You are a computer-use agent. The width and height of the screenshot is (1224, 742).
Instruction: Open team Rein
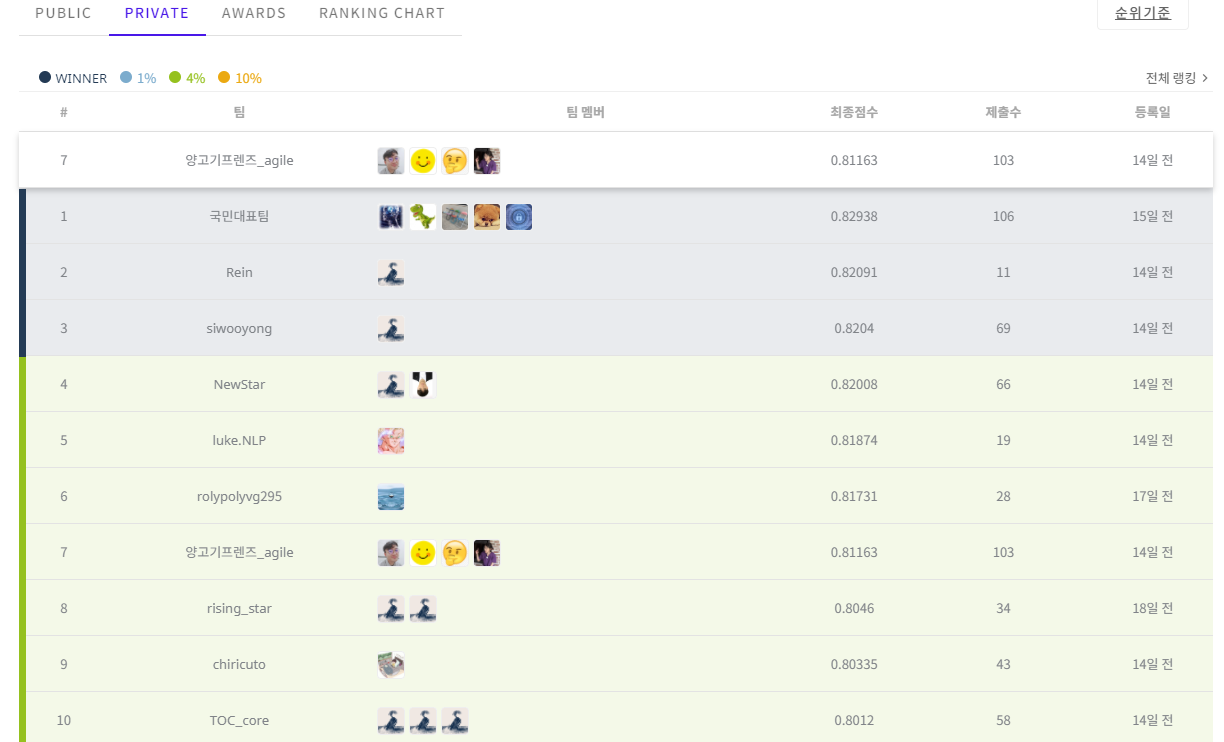239,272
